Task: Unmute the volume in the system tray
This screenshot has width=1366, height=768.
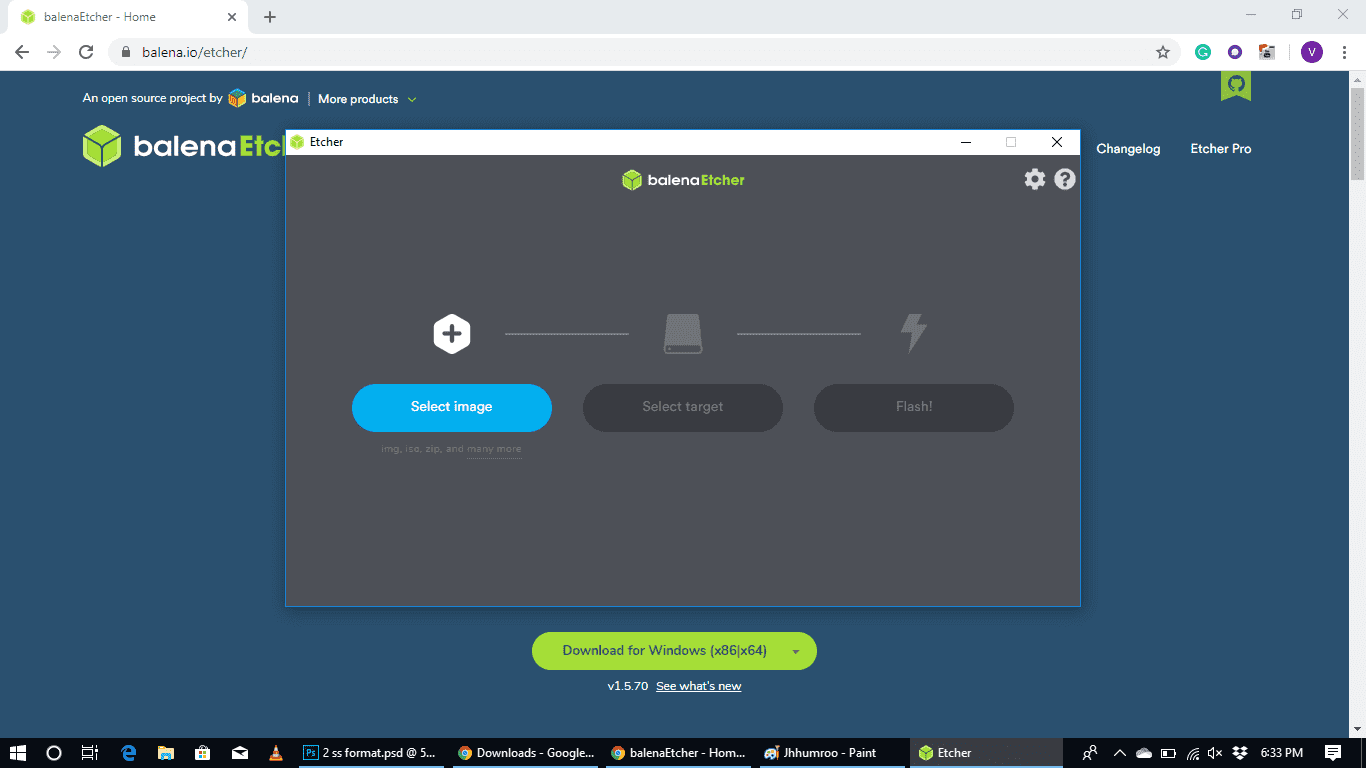Action: coord(1214,752)
